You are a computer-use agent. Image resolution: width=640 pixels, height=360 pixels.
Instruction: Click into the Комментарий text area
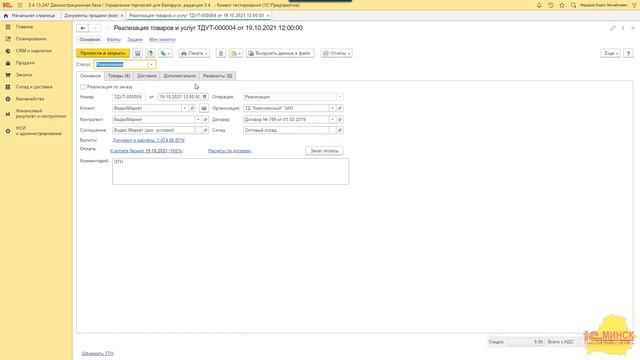coord(231,171)
